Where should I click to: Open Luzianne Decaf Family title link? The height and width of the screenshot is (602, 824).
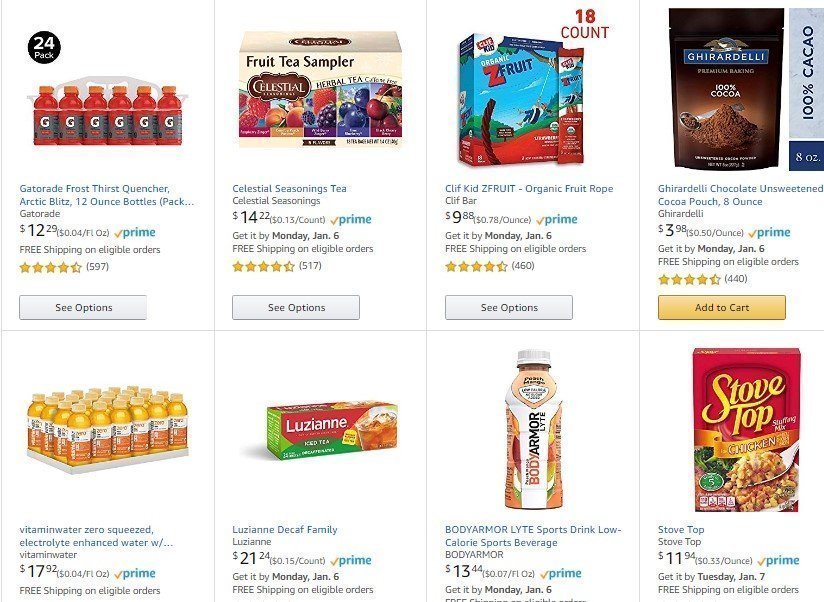285,530
